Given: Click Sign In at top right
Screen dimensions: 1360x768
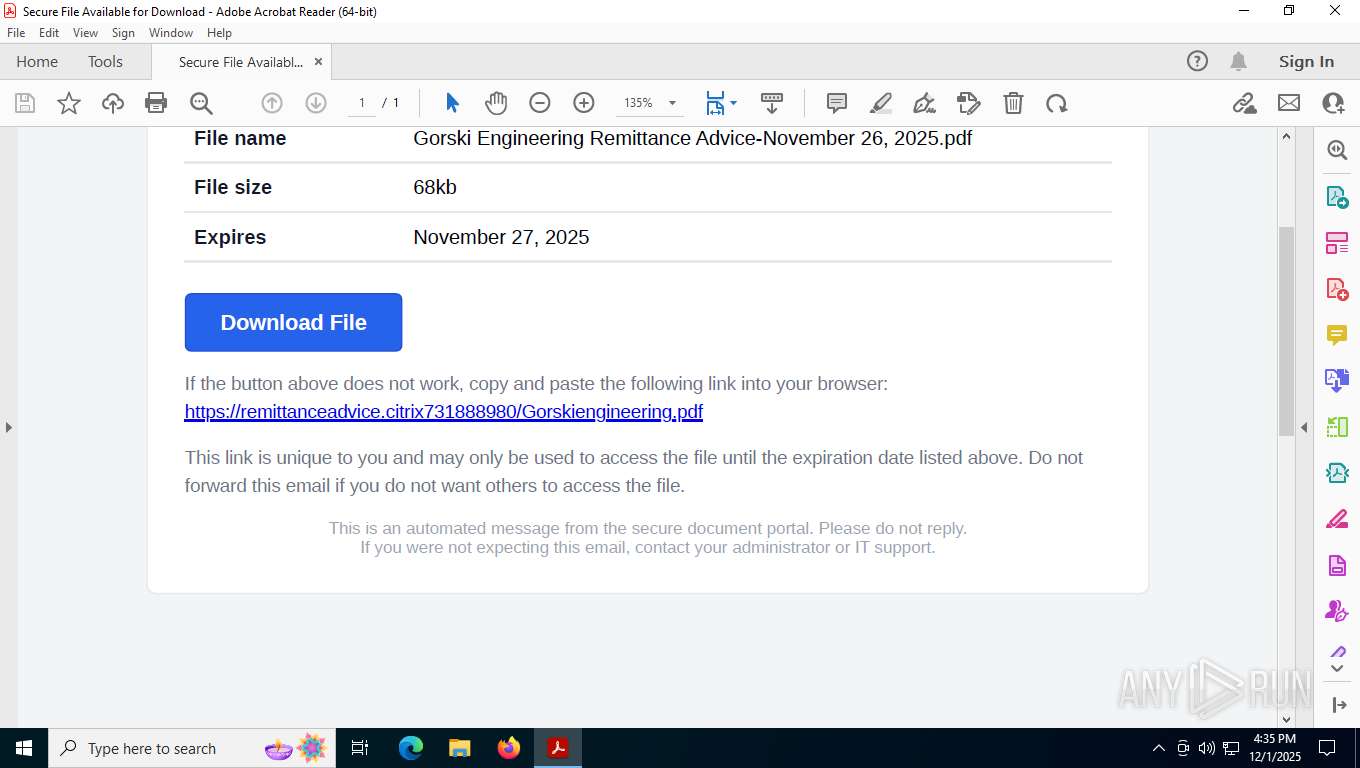Looking at the screenshot, I should (x=1306, y=61).
